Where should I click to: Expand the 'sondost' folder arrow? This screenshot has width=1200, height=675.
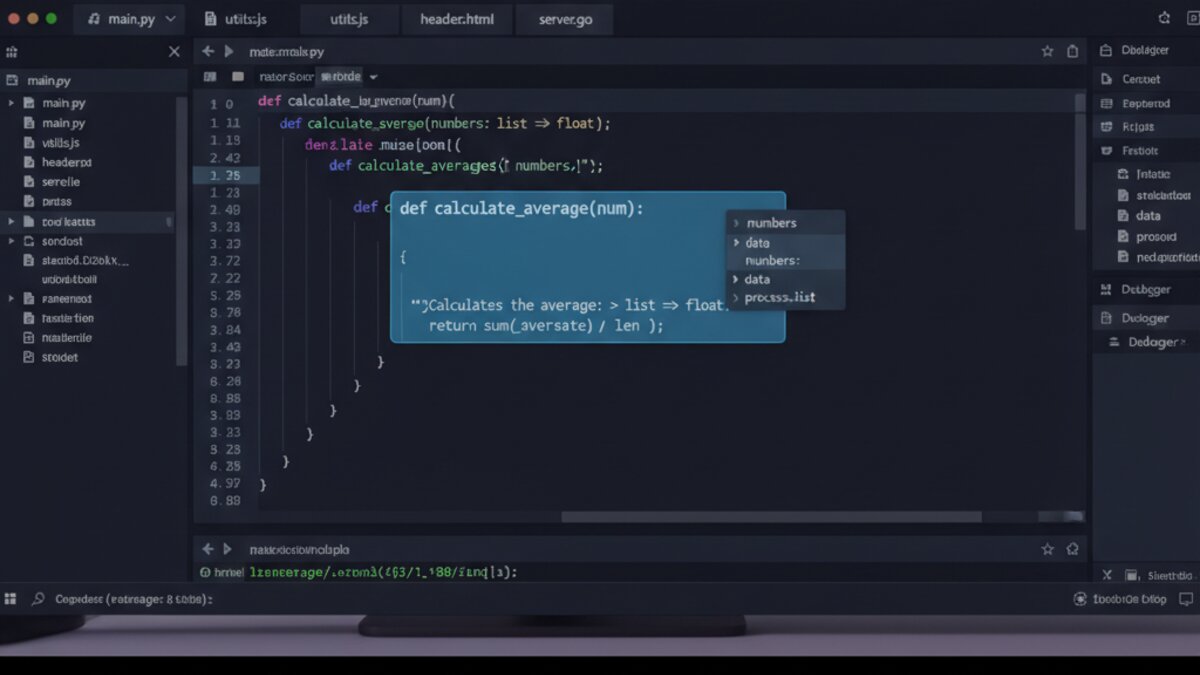click(x=11, y=241)
